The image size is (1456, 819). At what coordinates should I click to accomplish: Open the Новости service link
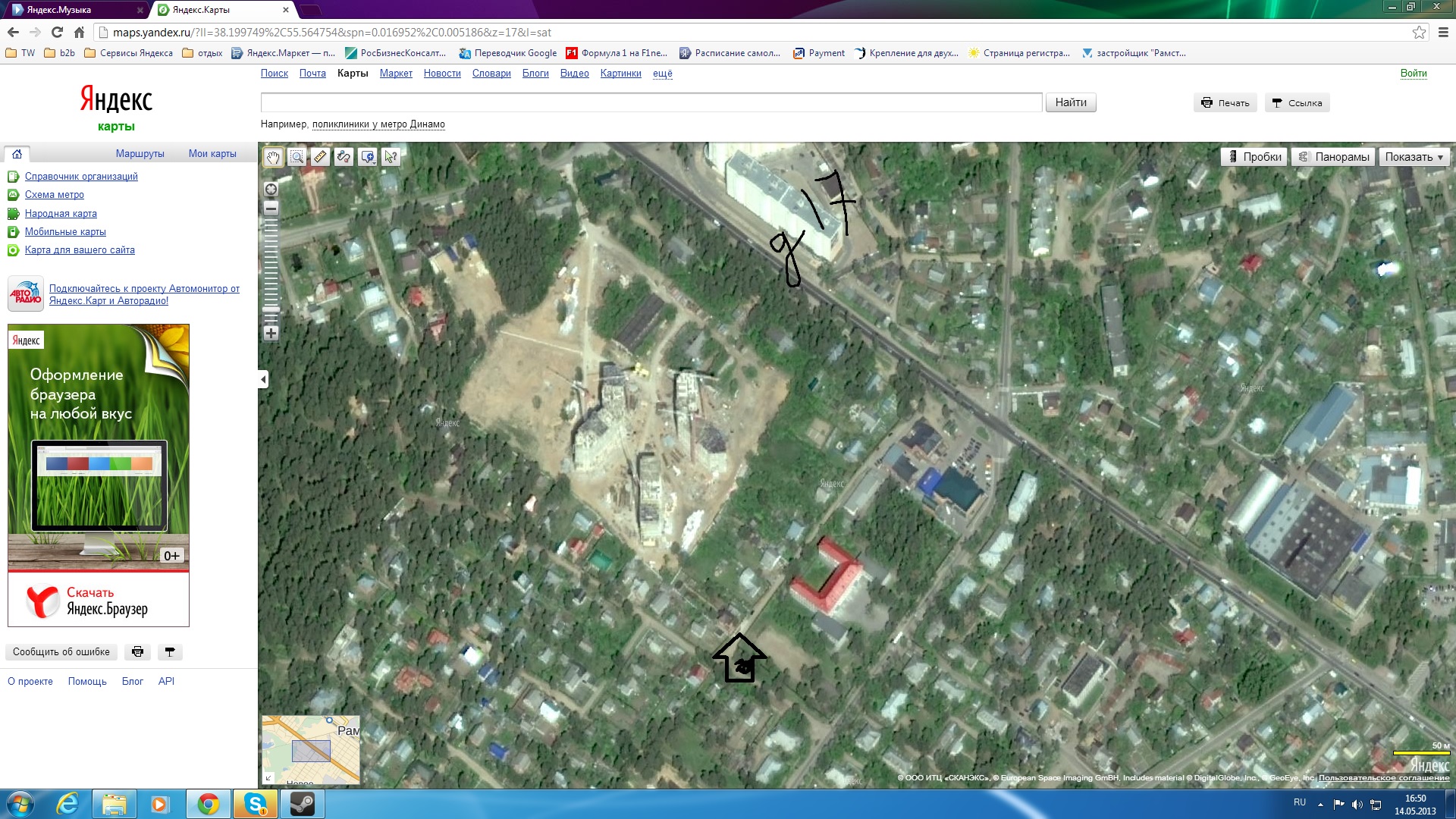(442, 74)
